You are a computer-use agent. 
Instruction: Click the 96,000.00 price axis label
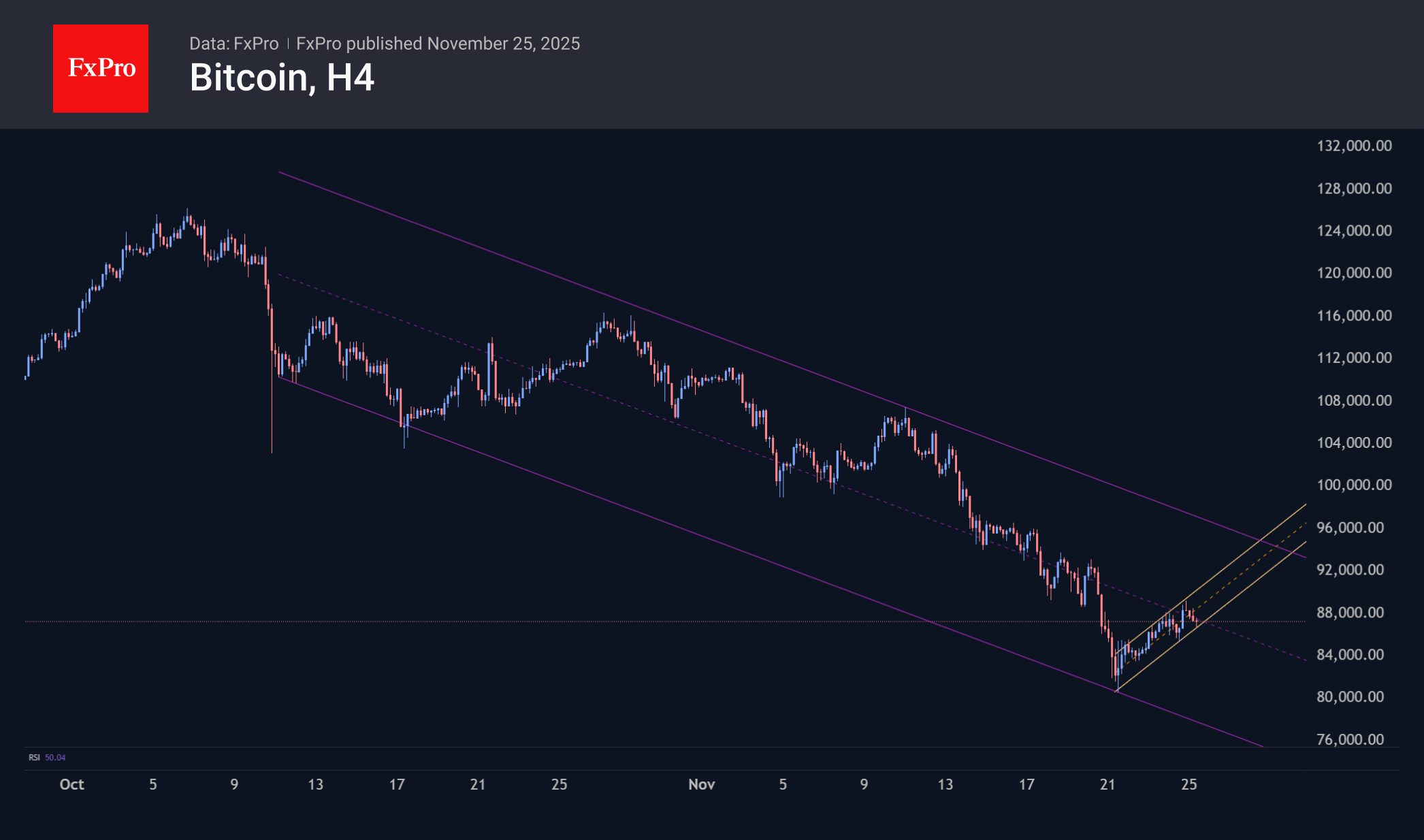[x=1350, y=528]
